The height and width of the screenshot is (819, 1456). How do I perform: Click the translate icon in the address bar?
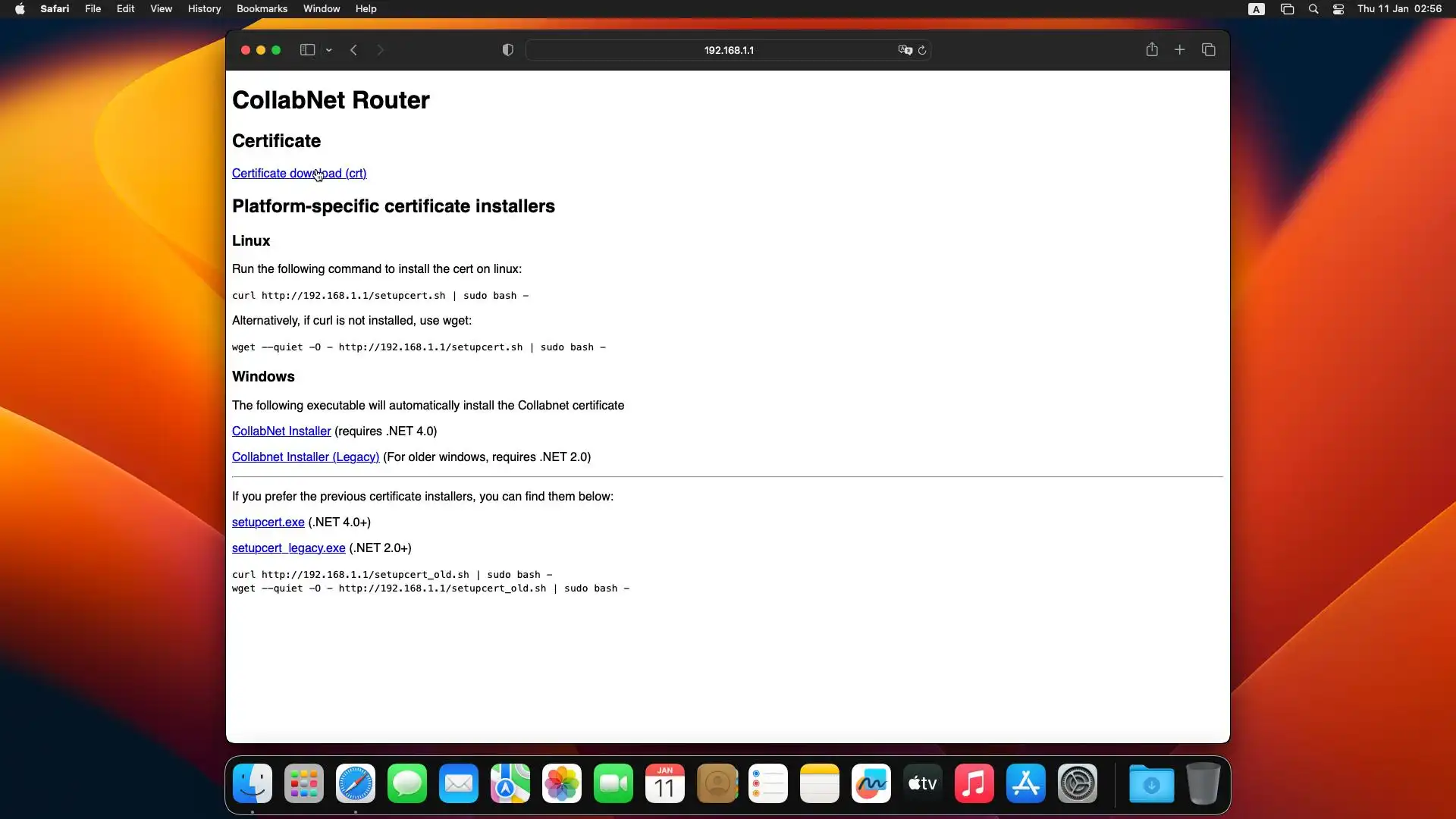[x=905, y=50]
